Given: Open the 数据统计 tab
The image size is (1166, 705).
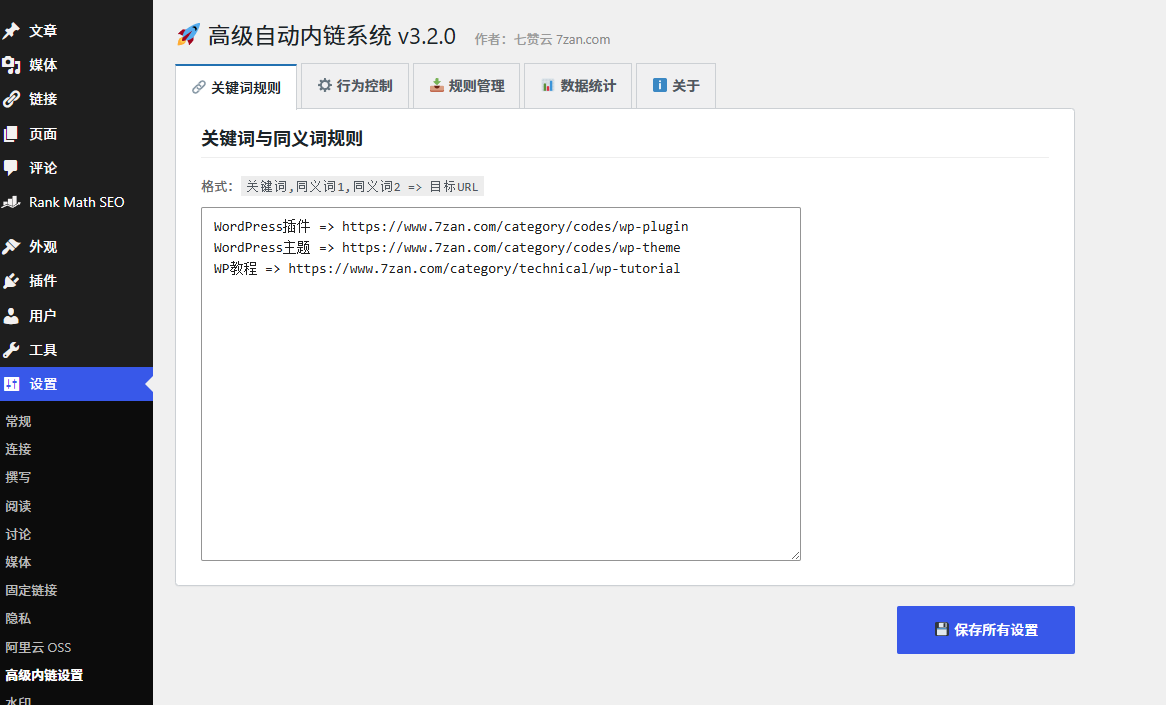Looking at the screenshot, I should (578, 86).
